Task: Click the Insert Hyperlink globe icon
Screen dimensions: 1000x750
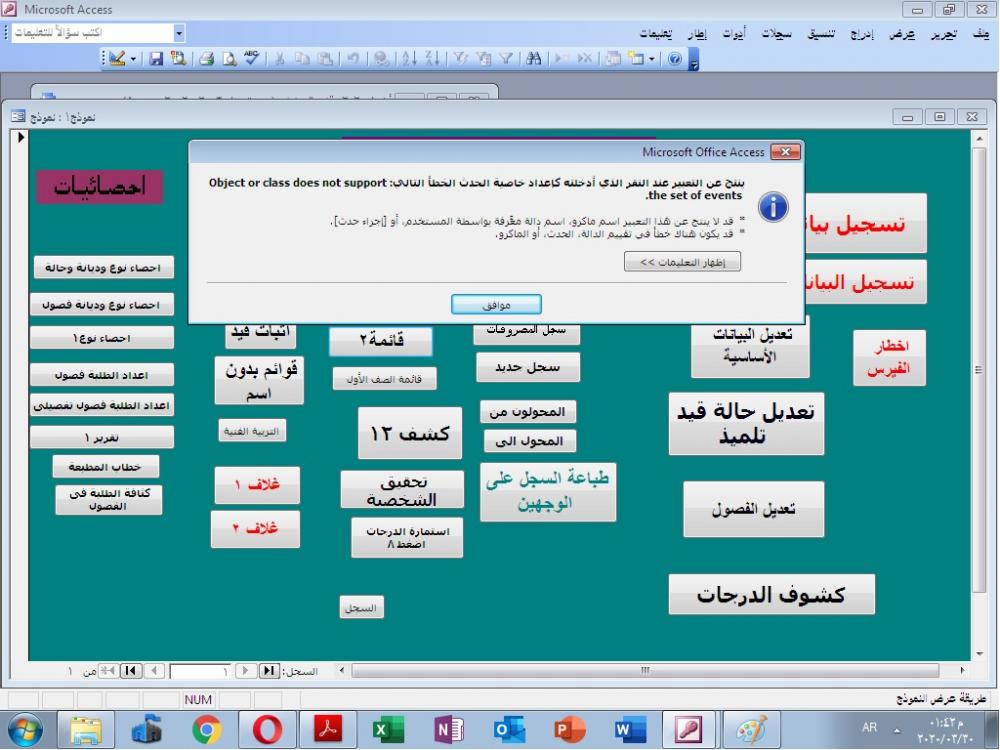Action: click(381, 59)
